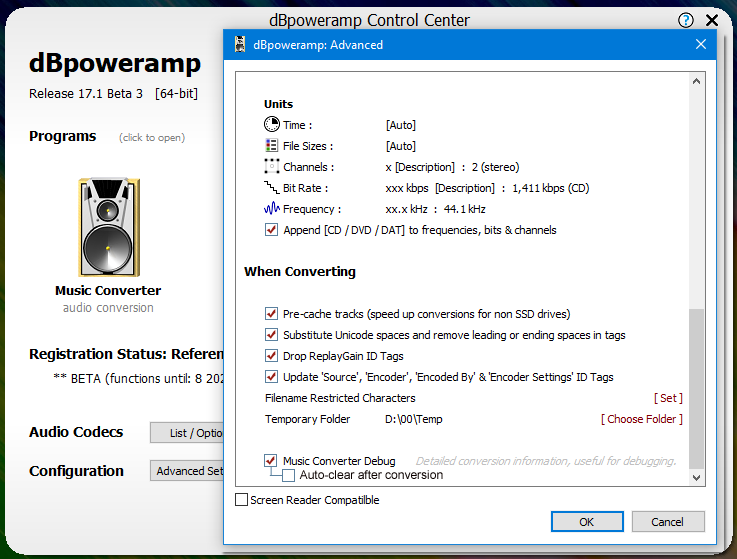Click the File Sizes icon
The width and height of the screenshot is (737, 559).
point(271,146)
